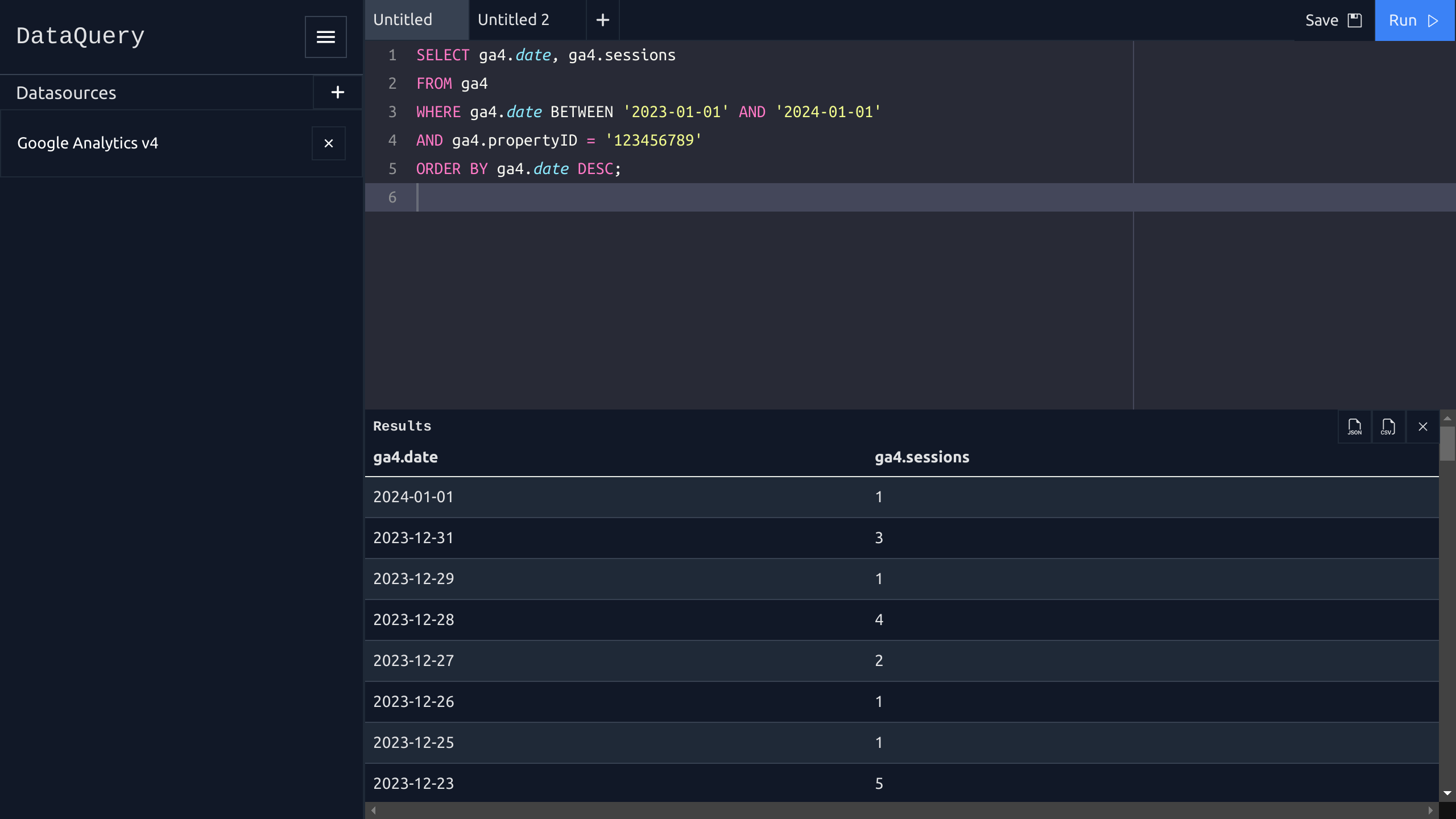
Task: Open the hamburger menu next to DataQuery
Action: pyautogui.click(x=325, y=37)
